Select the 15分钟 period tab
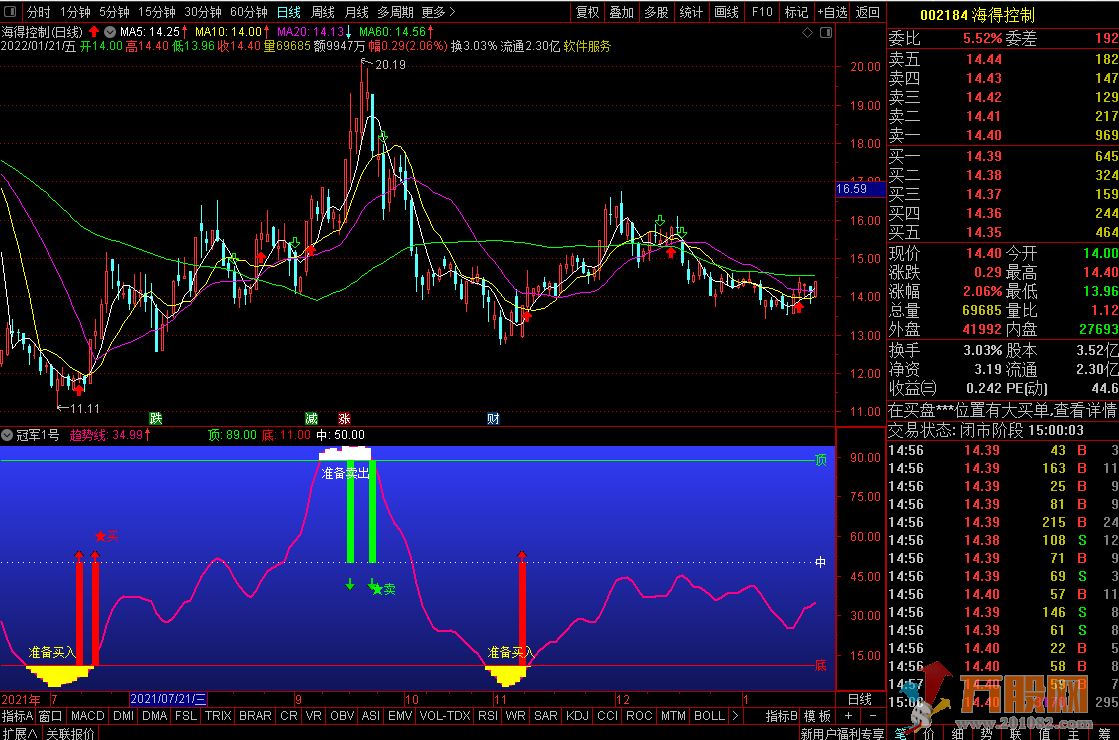The width and height of the screenshot is (1119, 740). coord(156,12)
